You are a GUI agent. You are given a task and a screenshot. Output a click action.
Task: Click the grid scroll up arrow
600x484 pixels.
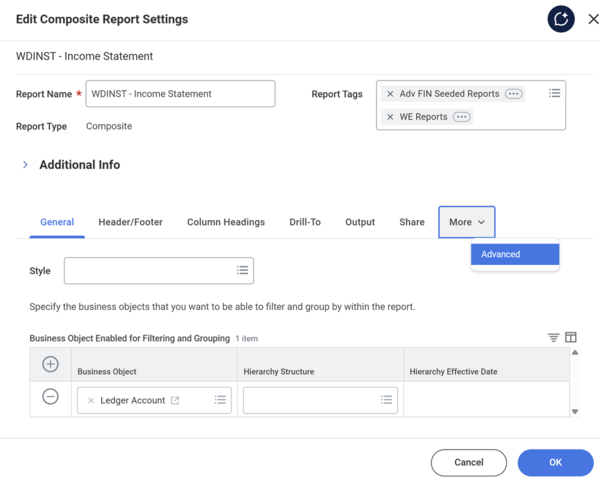(x=575, y=353)
